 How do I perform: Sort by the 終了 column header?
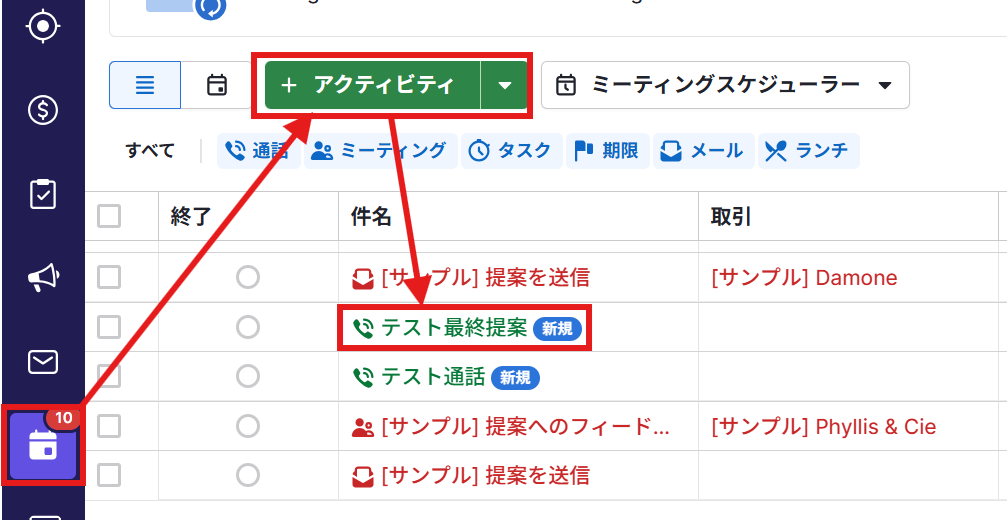(191, 217)
